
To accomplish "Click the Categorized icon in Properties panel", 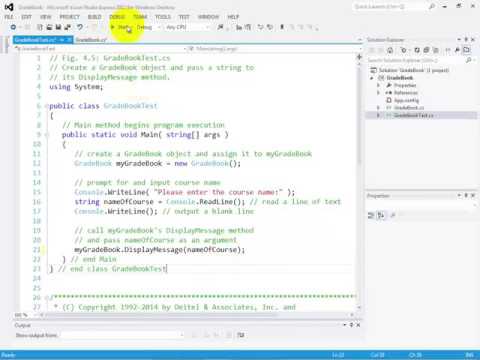I will point(371,216).
